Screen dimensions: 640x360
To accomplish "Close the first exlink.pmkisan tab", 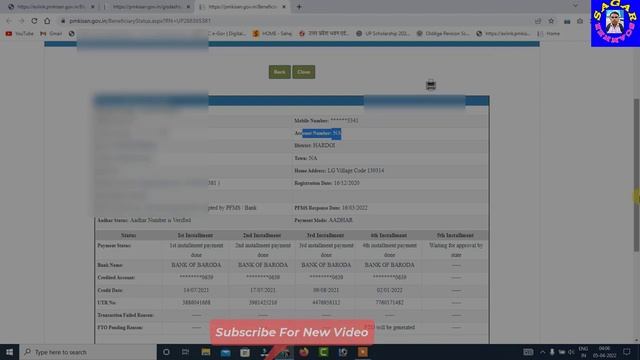I will (x=93, y=7).
